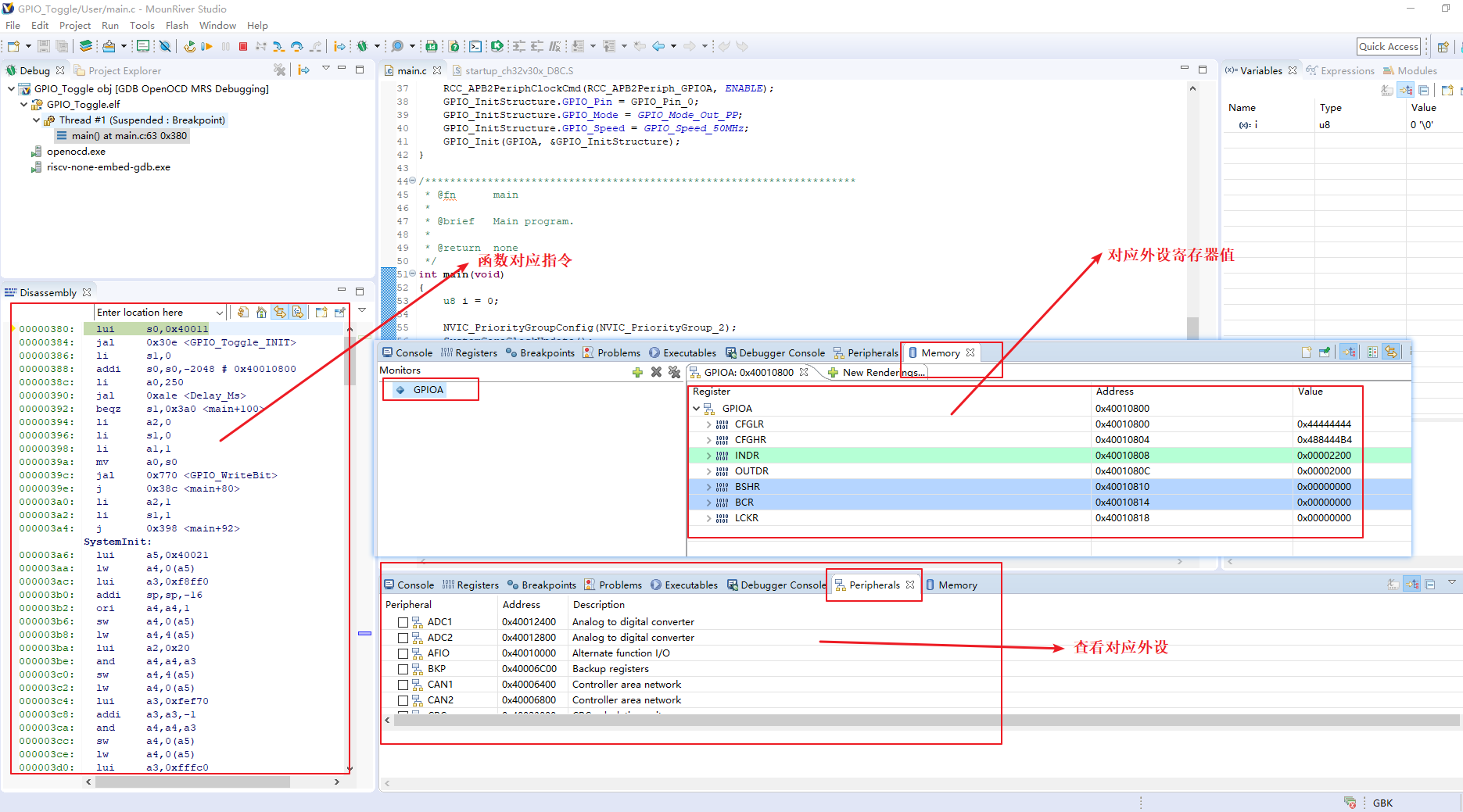Click the Disassembly horizontal scrollbar
1463x812 pixels.
[x=192, y=782]
